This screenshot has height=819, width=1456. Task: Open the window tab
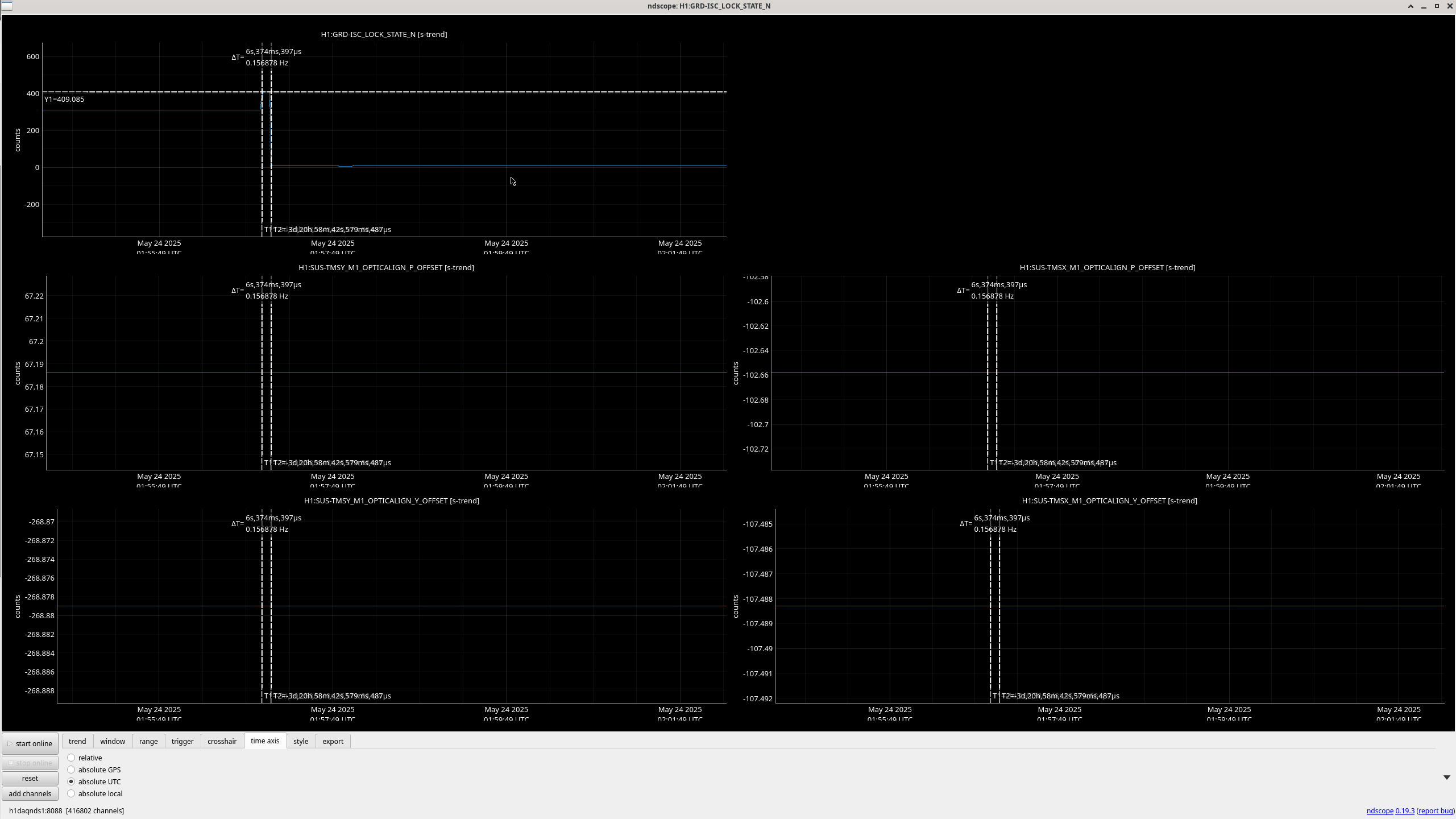point(113,741)
